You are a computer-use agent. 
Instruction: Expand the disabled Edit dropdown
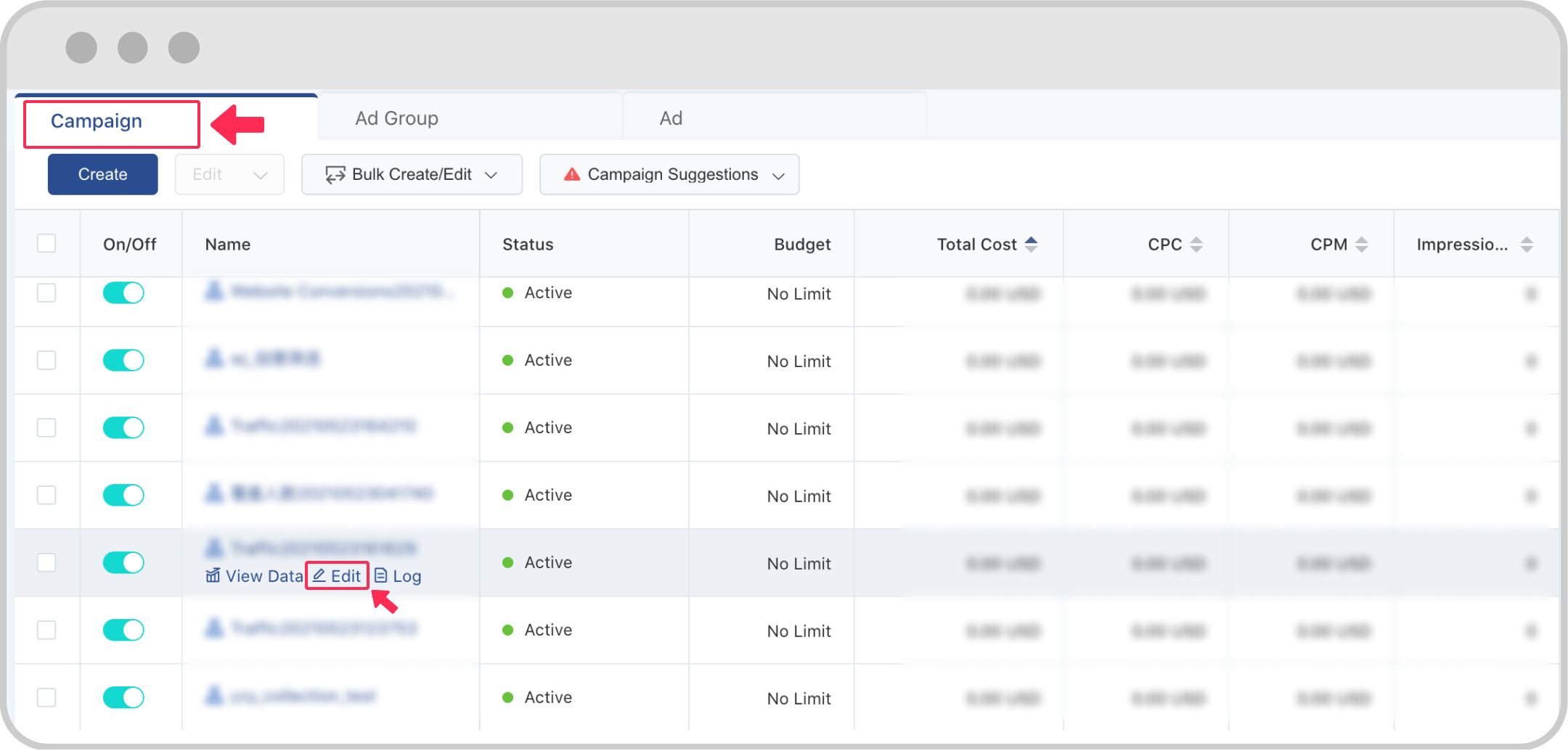260,175
